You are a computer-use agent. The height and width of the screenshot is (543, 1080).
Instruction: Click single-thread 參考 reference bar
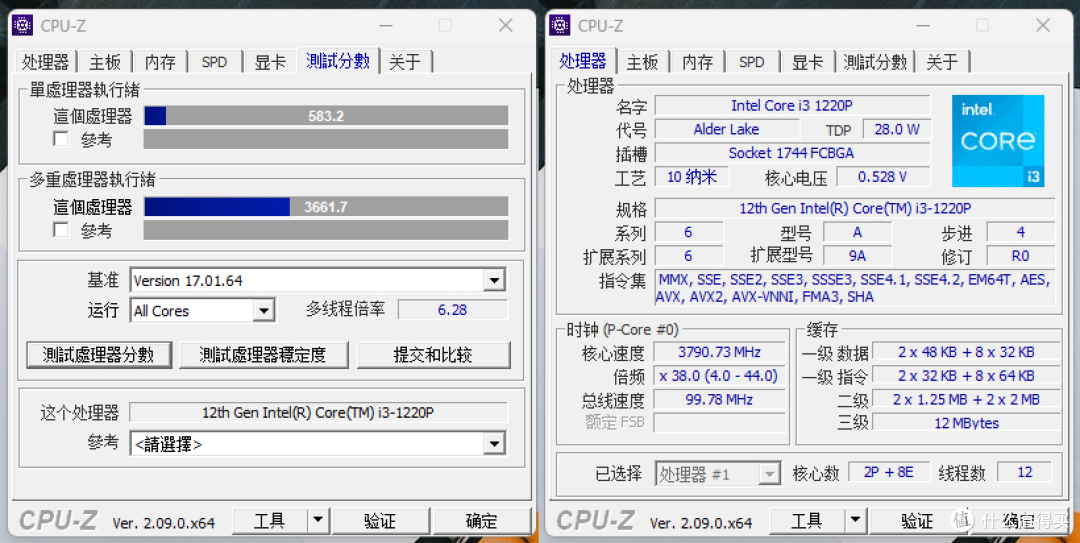tap(326, 139)
